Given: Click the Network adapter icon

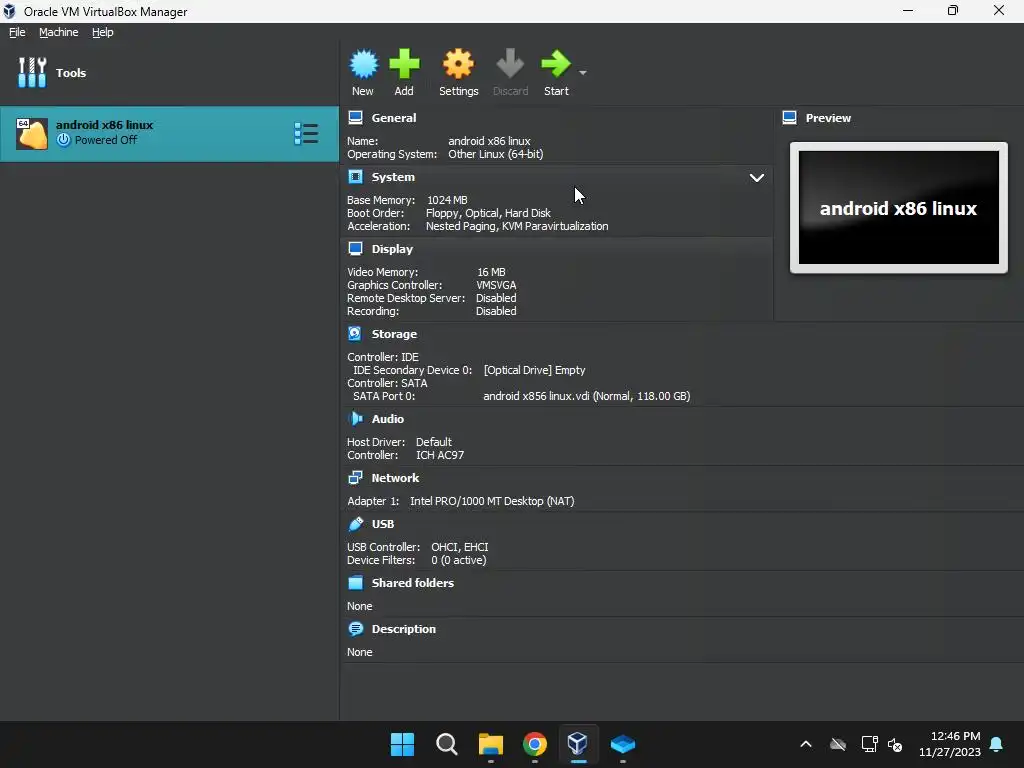Looking at the screenshot, I should 355,477.
